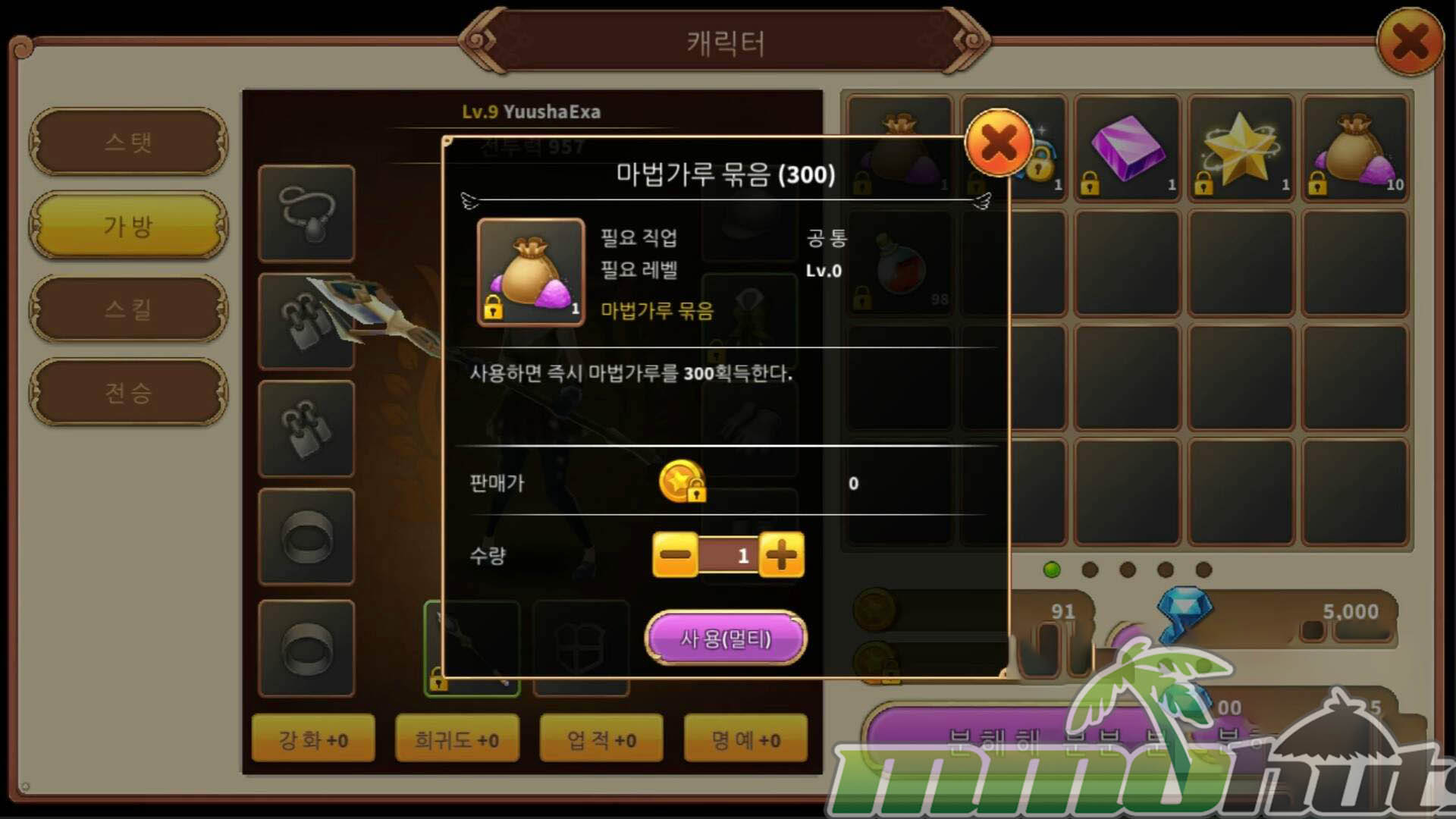Switch to the 스킬 tab
The image size is (1456, 819).
pos(128,309)
